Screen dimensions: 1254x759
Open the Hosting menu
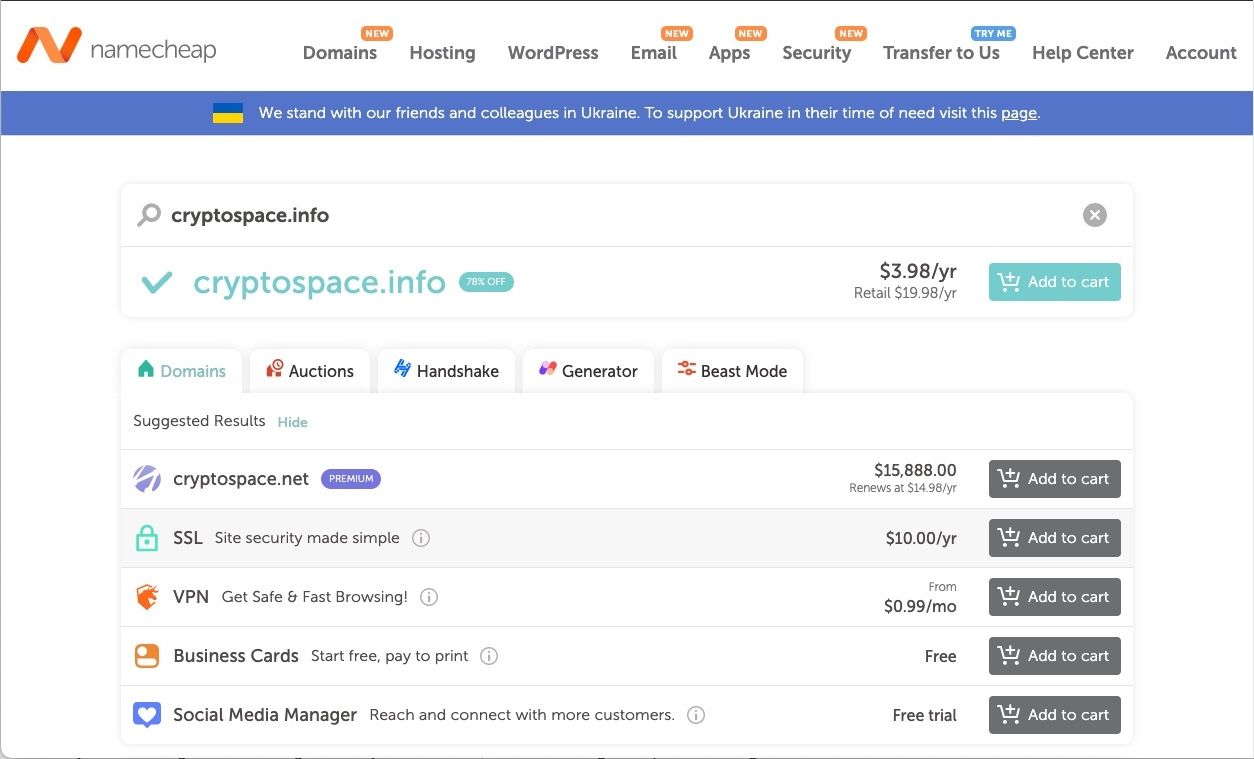(442, 52)
